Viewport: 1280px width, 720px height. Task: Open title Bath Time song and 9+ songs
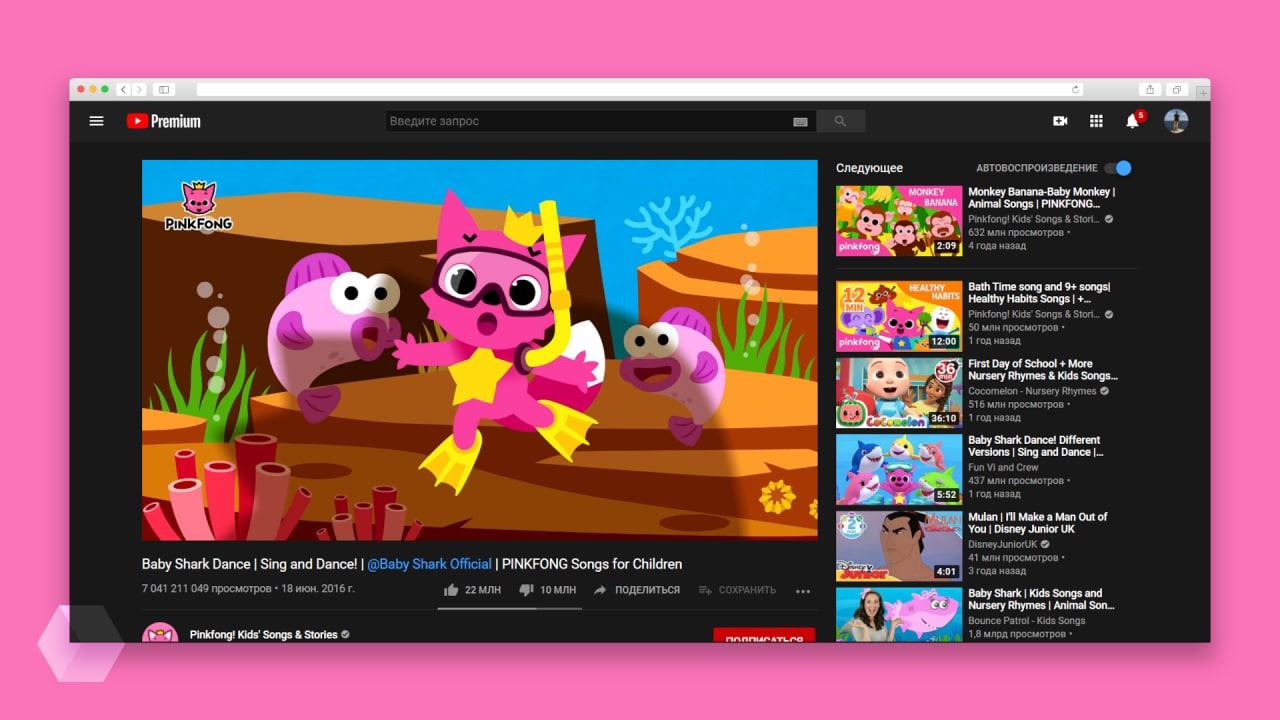[x=1039, y=293]
